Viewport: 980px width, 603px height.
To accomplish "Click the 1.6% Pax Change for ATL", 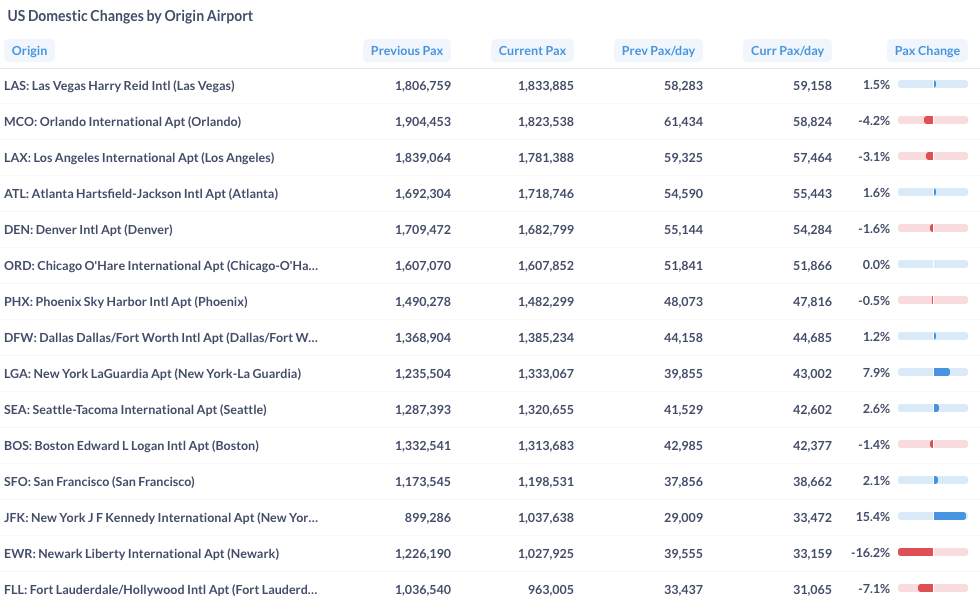I will point(876,192).
